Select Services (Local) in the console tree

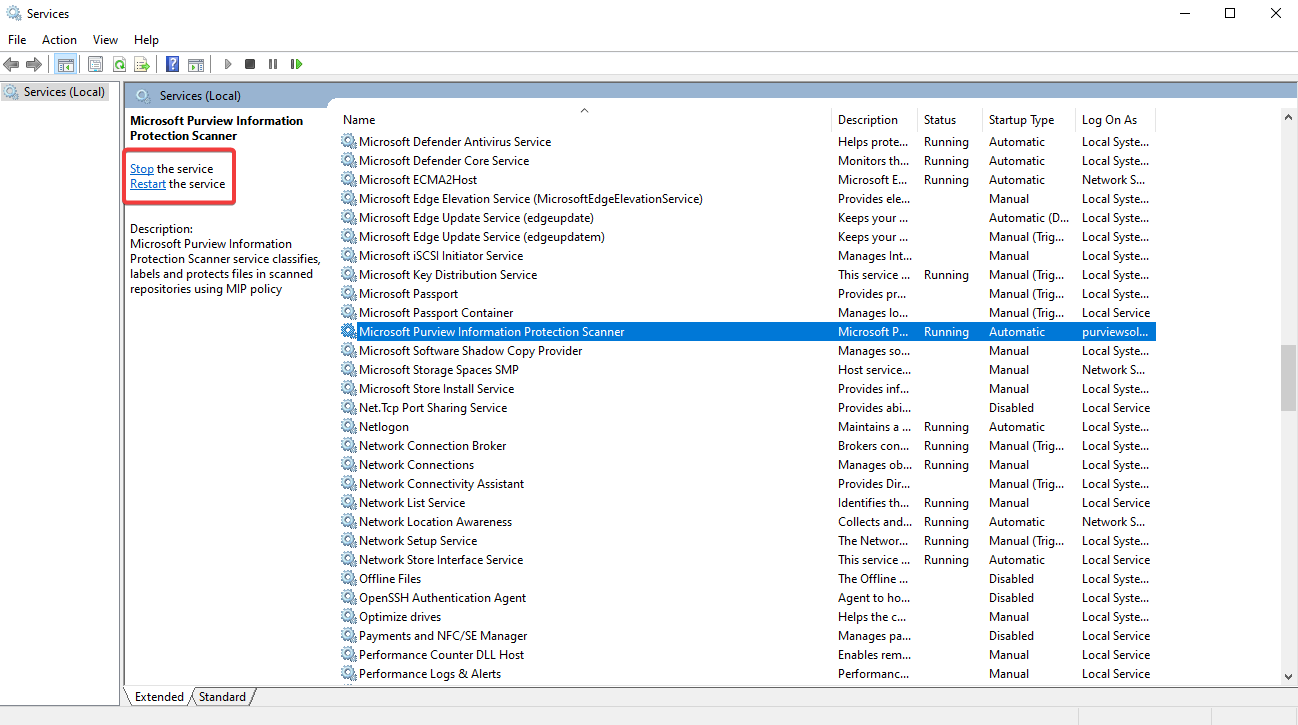click(64, 92)
